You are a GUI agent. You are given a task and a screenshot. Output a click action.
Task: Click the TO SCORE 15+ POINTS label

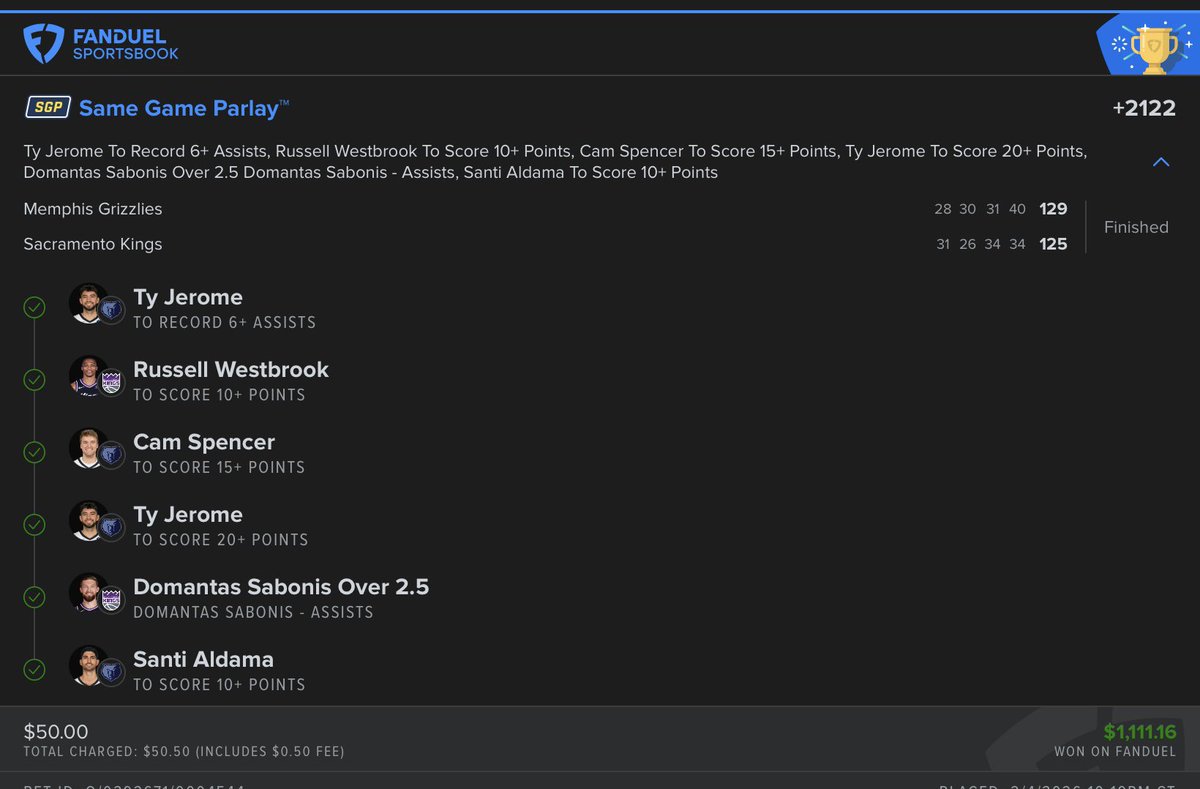pyautogui.click(x=219, y=467)
